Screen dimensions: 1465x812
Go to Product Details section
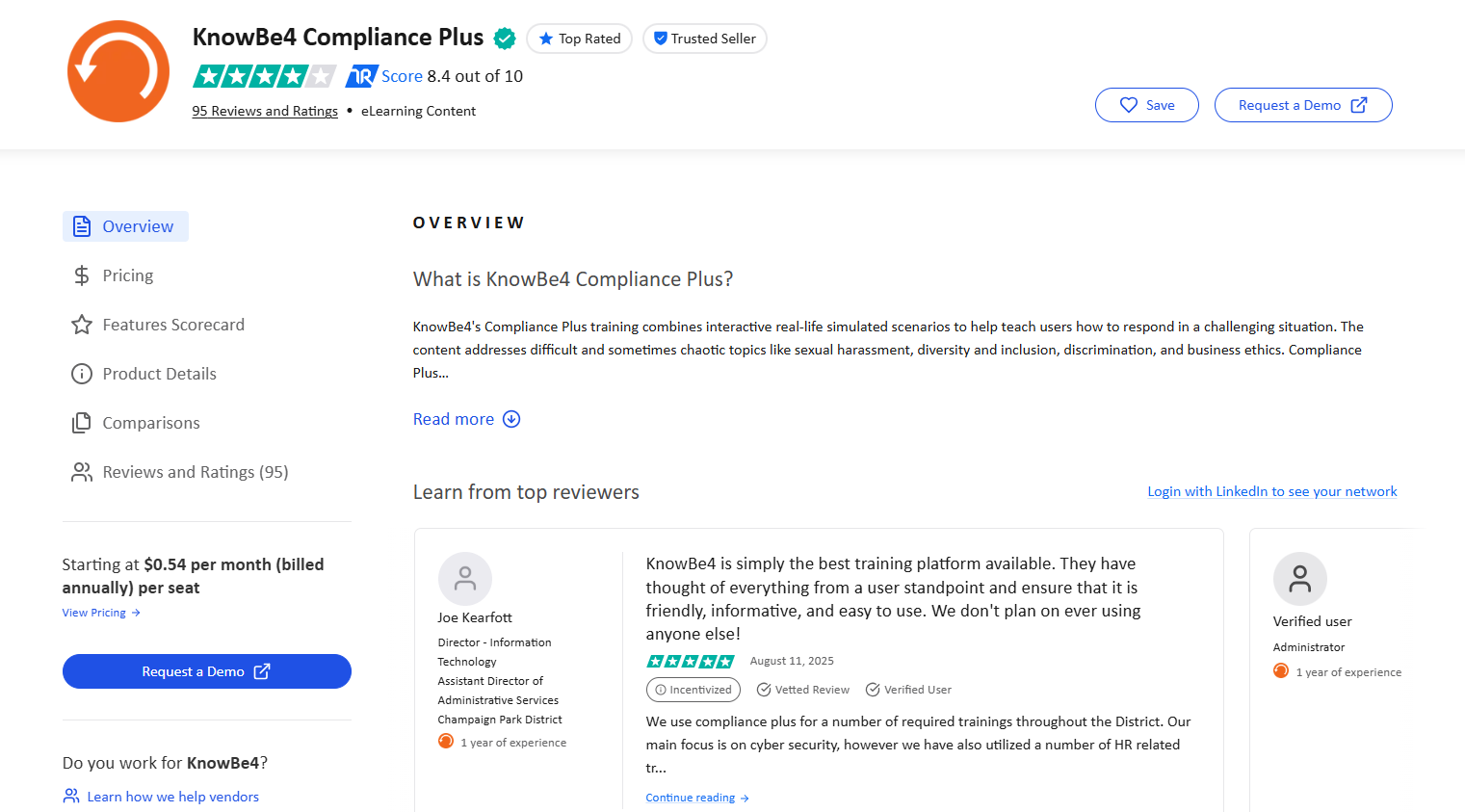point(144,374)
